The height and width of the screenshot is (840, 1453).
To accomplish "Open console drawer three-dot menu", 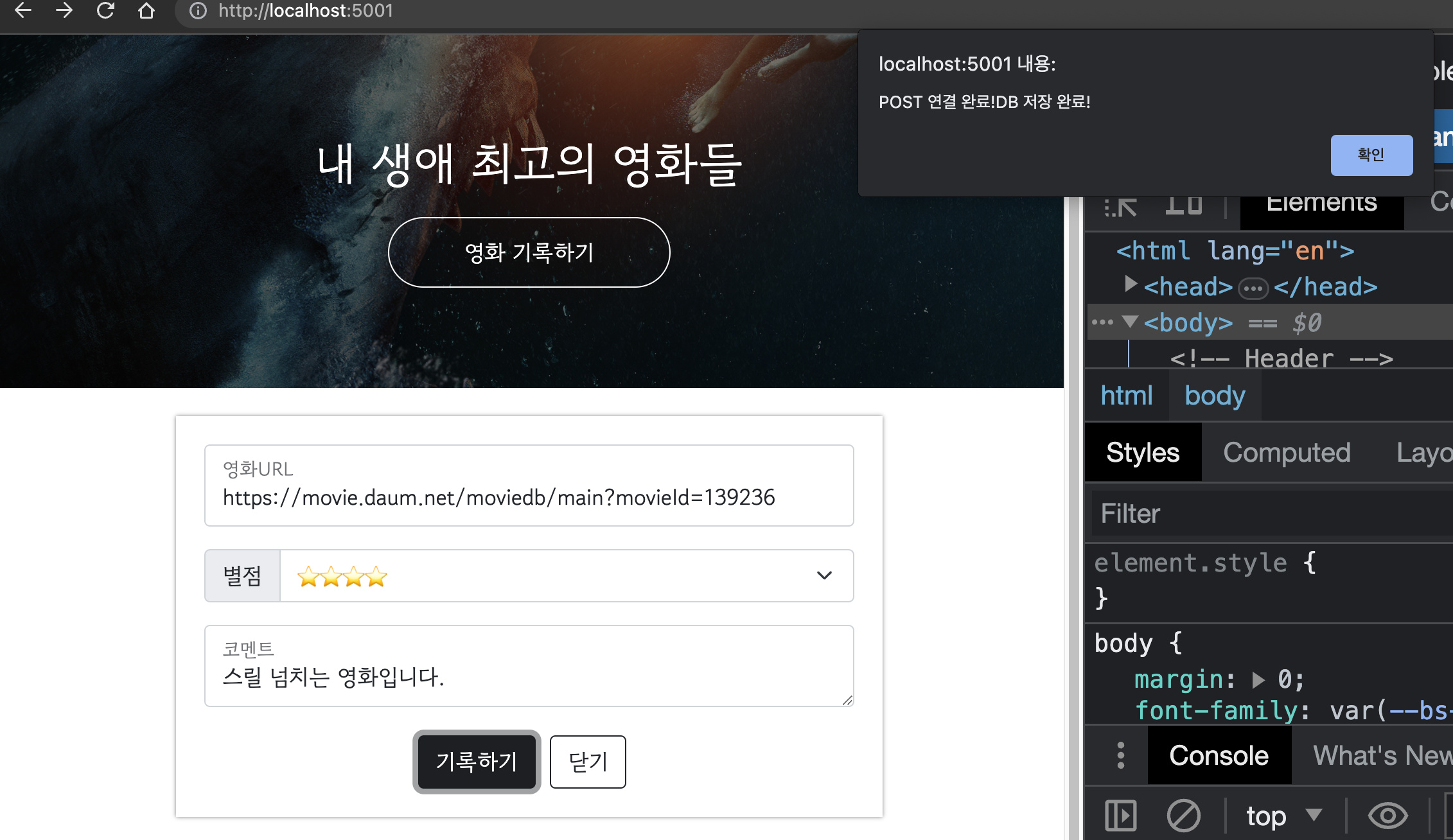I will point(1121,755).
